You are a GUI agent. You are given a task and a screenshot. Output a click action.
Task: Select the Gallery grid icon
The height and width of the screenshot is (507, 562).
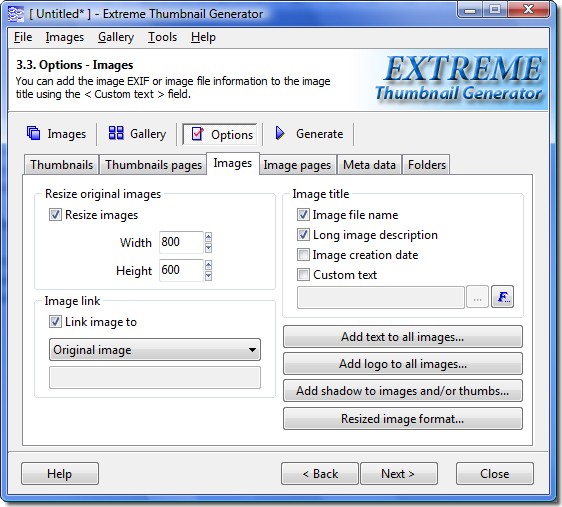pyautogui.click(x=116, y=133)
